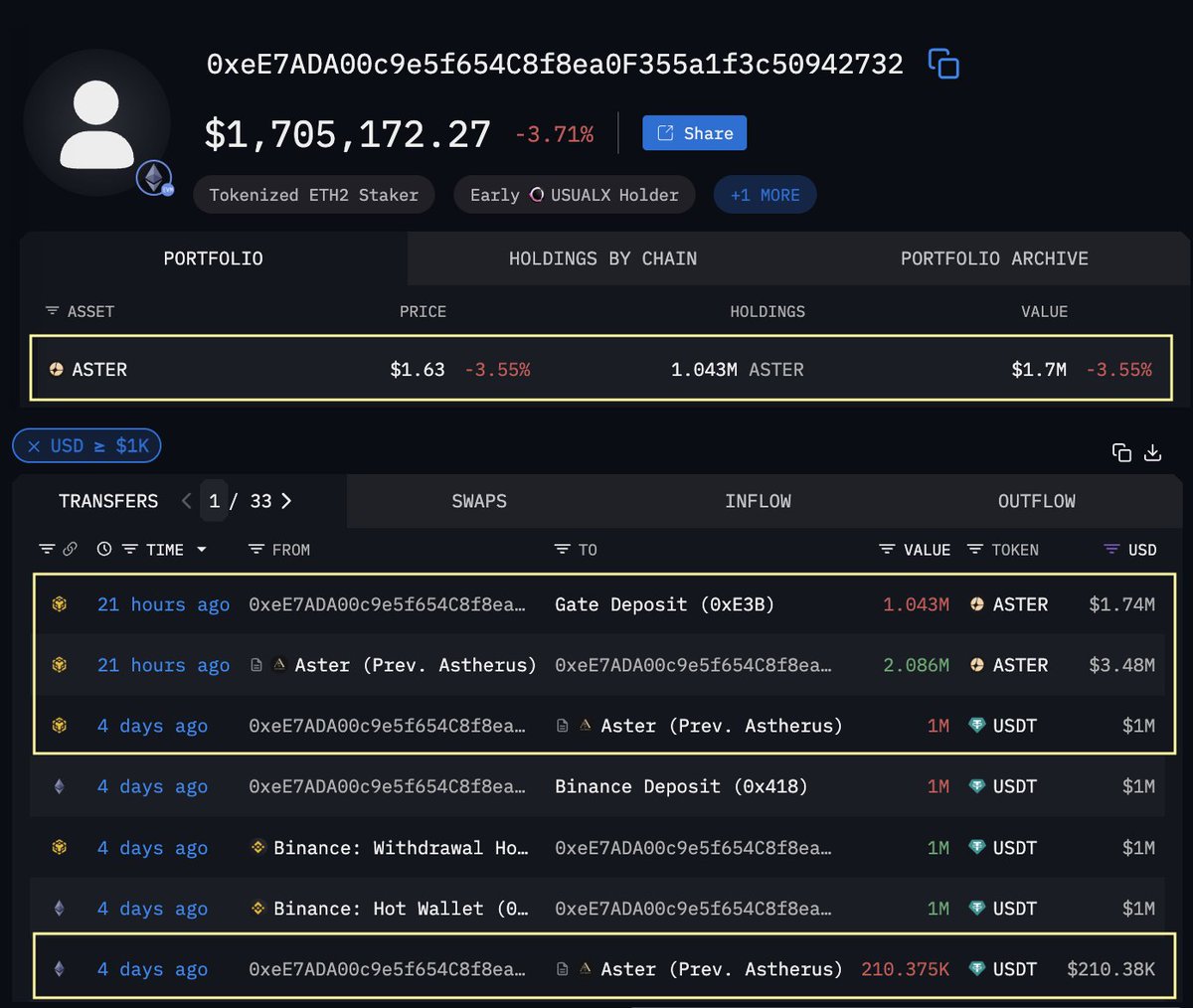Click the profile avatar image
Screen dimensions: 1193x1008
(96, 123)
